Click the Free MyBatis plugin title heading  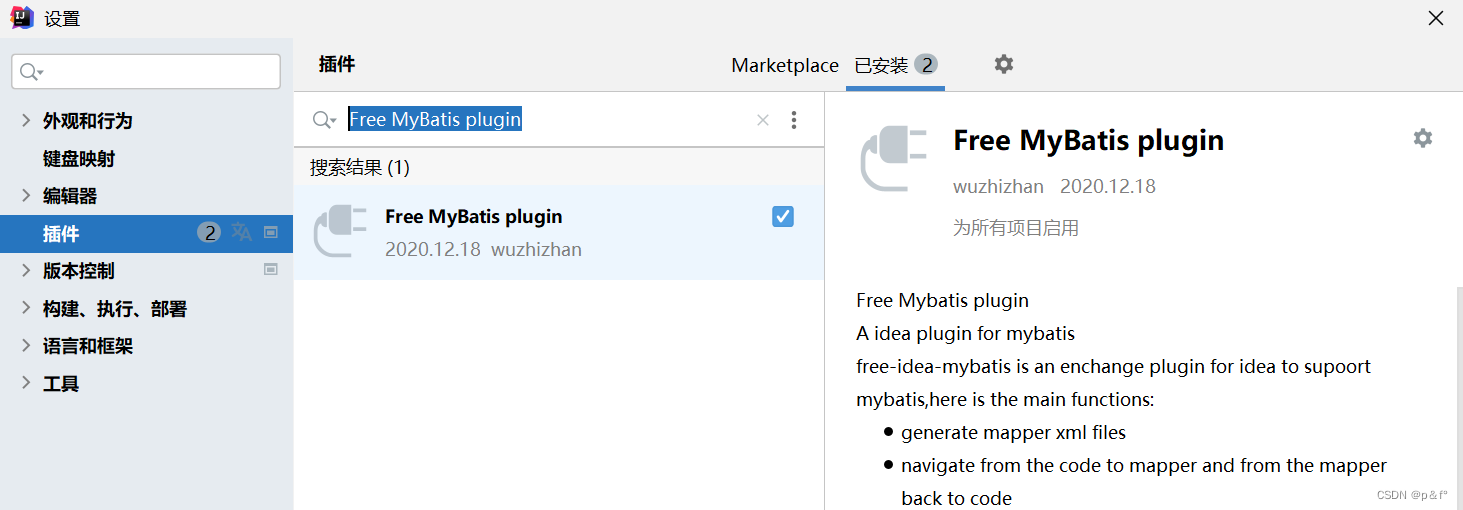pos(1089,140)
